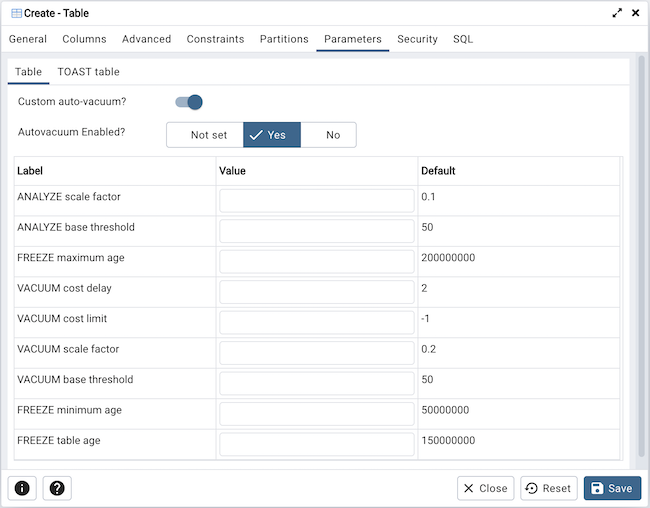Open help with the question mark icon
The image size is (650, 508).
[57, 488]
